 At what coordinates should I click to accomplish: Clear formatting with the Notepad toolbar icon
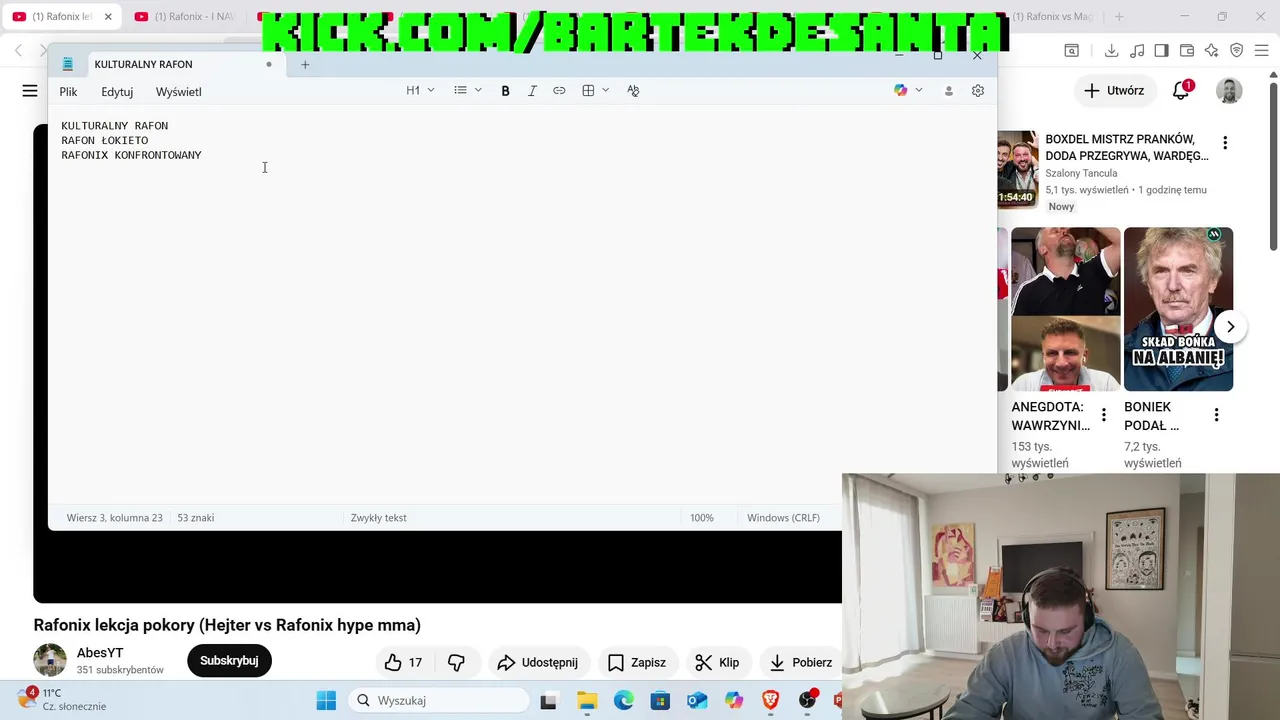pyautogui.click(x=633, y=91)
